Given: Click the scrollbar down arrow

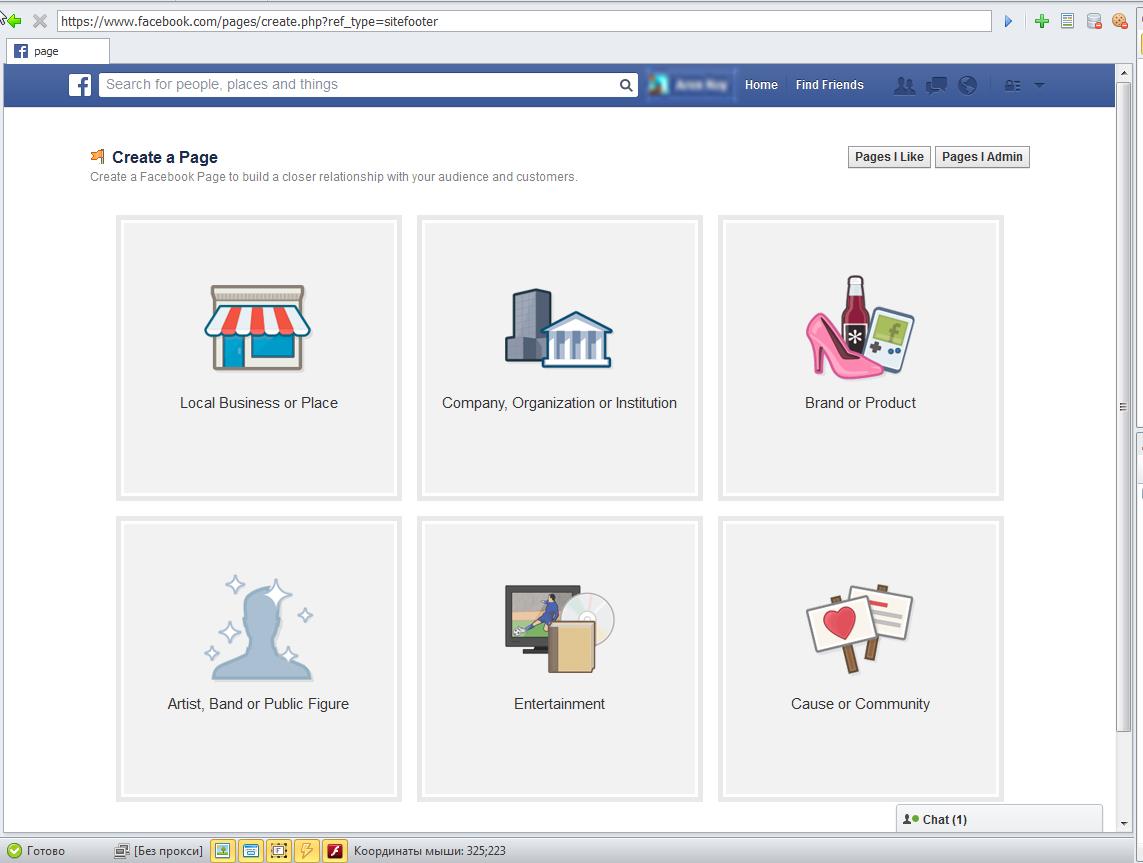Looking at the screenshot, I should coord(1123,823).
